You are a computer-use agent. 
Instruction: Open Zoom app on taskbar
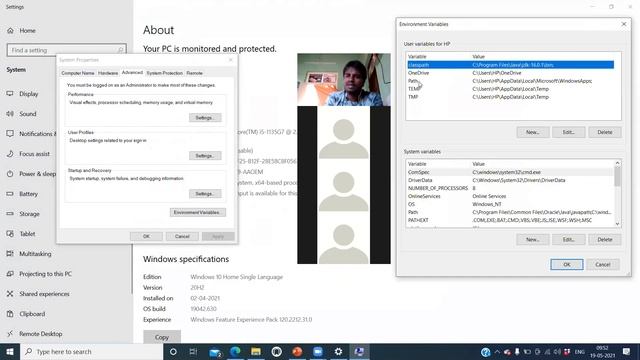click(318, 351)
